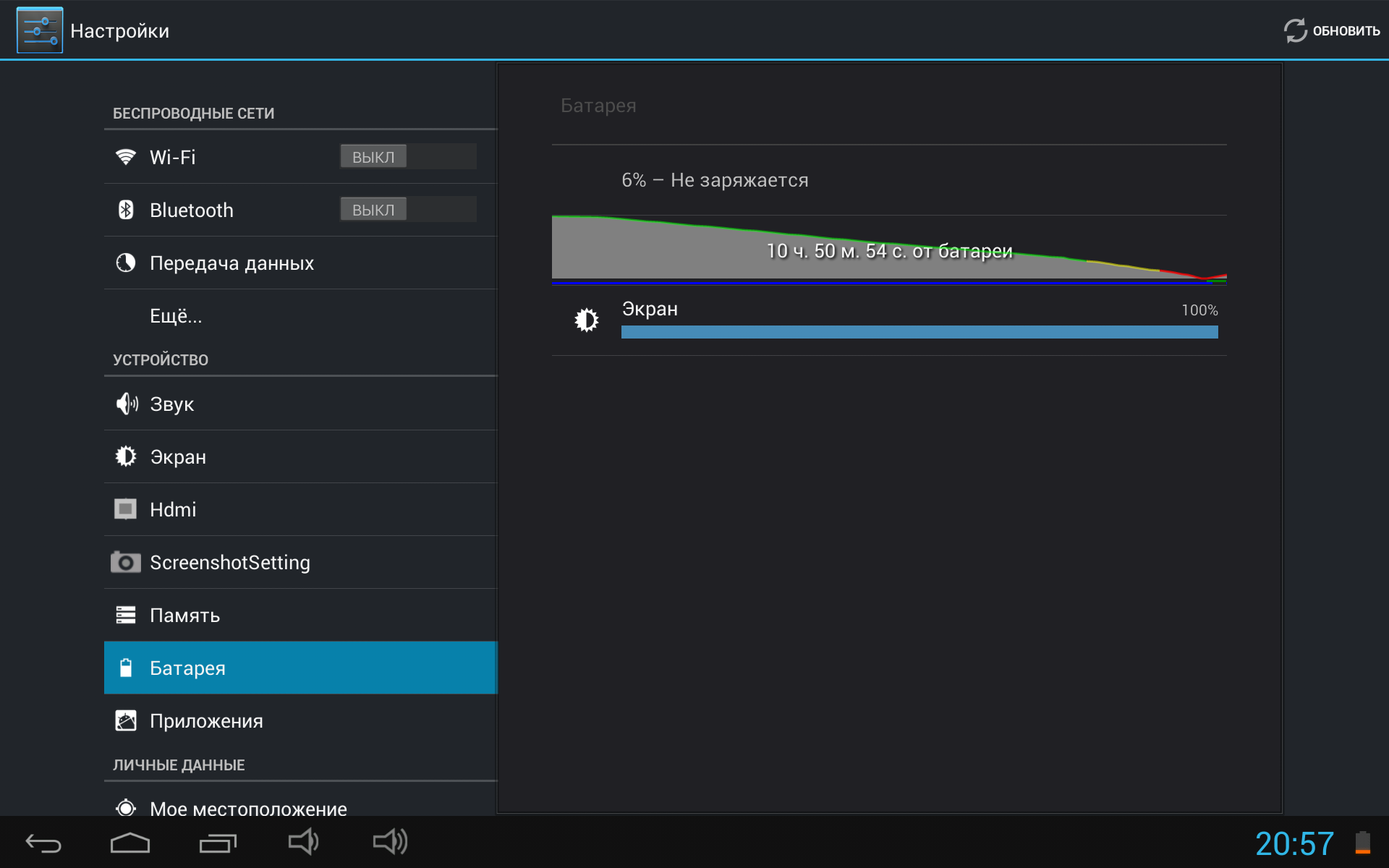Image resolution: width=1389 pixels, height=868 pixels.
Task: Open ScreenshotSetting entry
Action: point(301,562)
